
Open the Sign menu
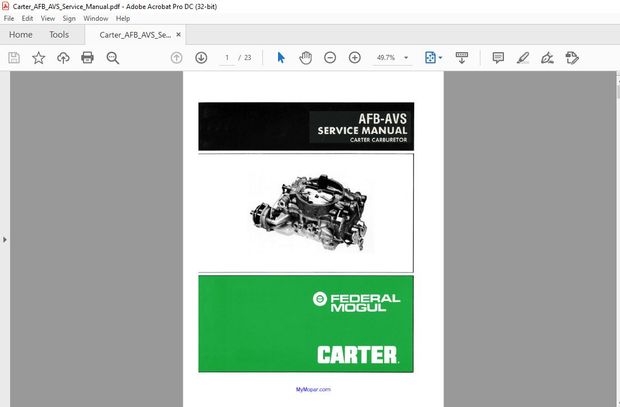69,19
